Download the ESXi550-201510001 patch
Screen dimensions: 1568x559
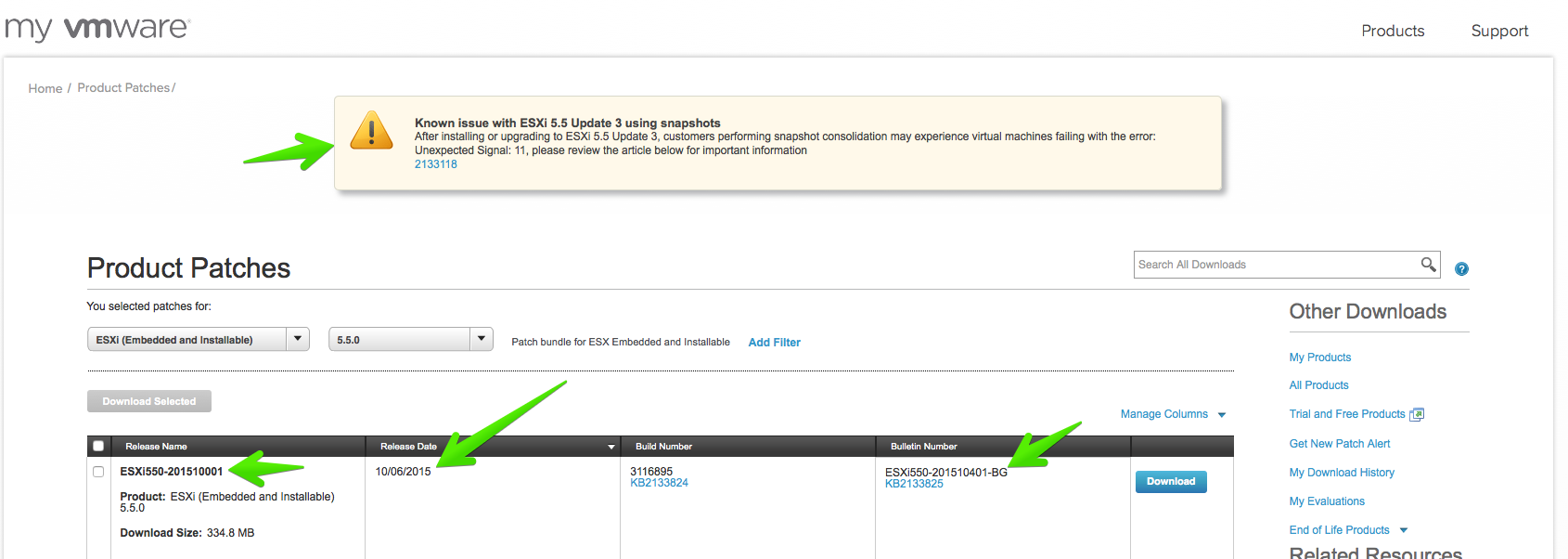[1171, 482]
